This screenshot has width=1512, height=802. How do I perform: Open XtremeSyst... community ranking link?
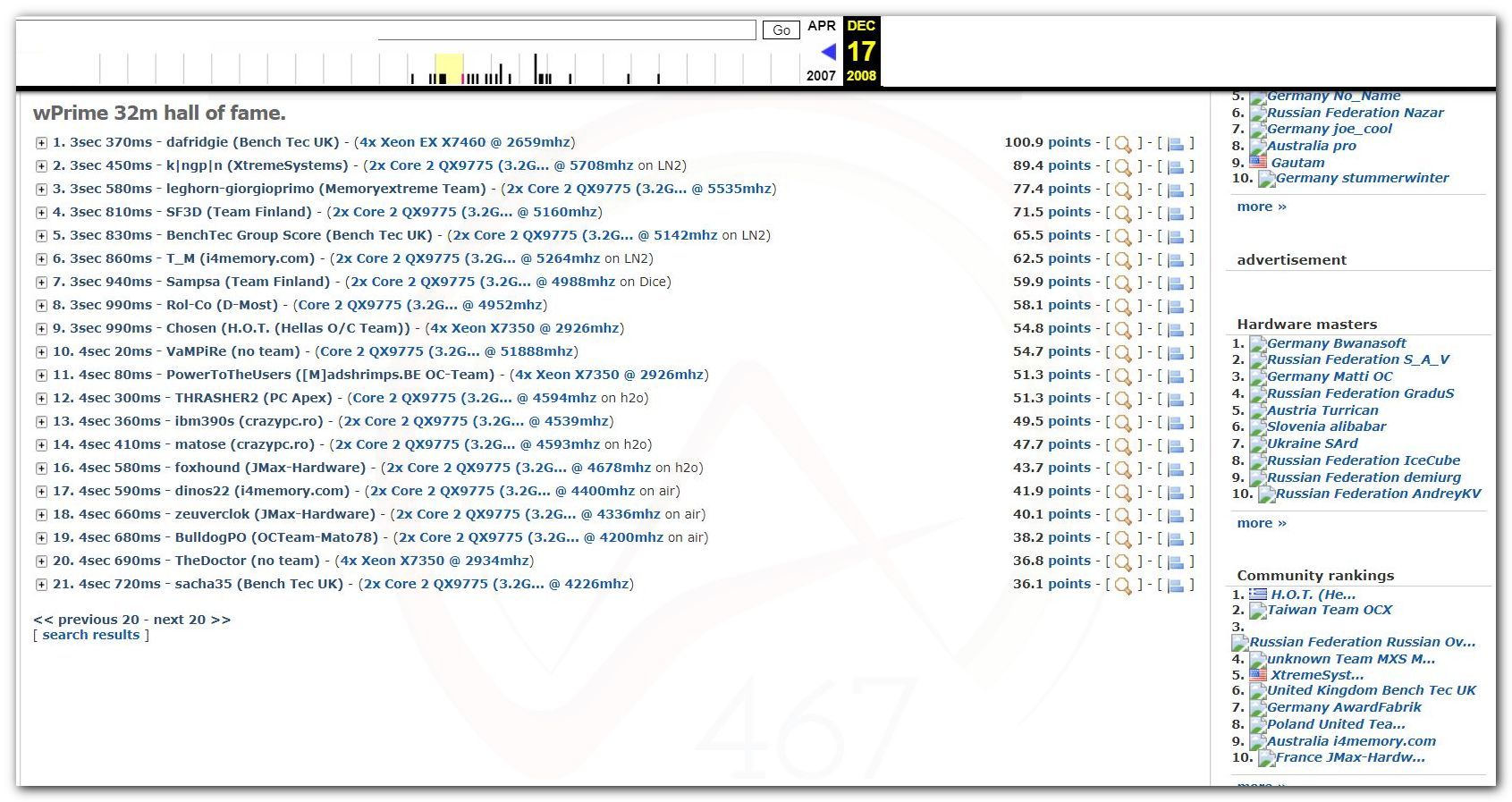(x=1317, y=675)
